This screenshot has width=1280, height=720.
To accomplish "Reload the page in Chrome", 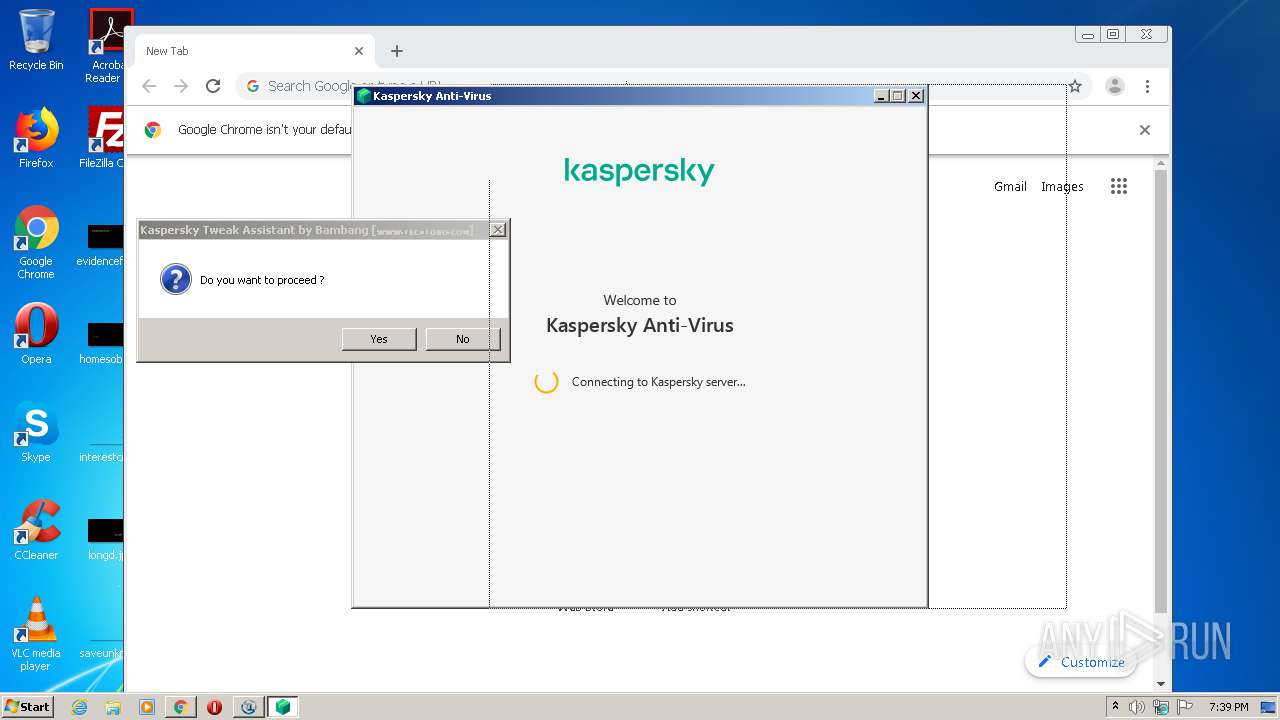I will (213, 86).
